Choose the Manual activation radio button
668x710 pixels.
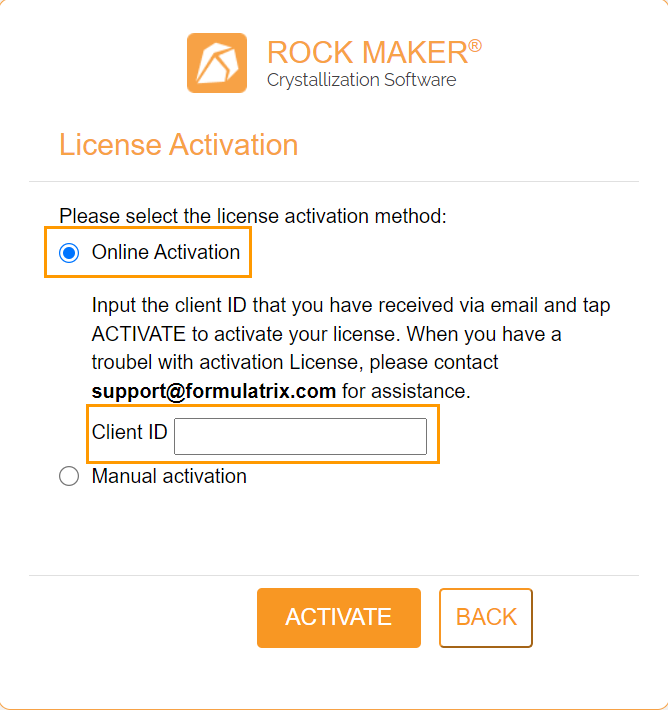pyautogui.click(x=69, y=476)
